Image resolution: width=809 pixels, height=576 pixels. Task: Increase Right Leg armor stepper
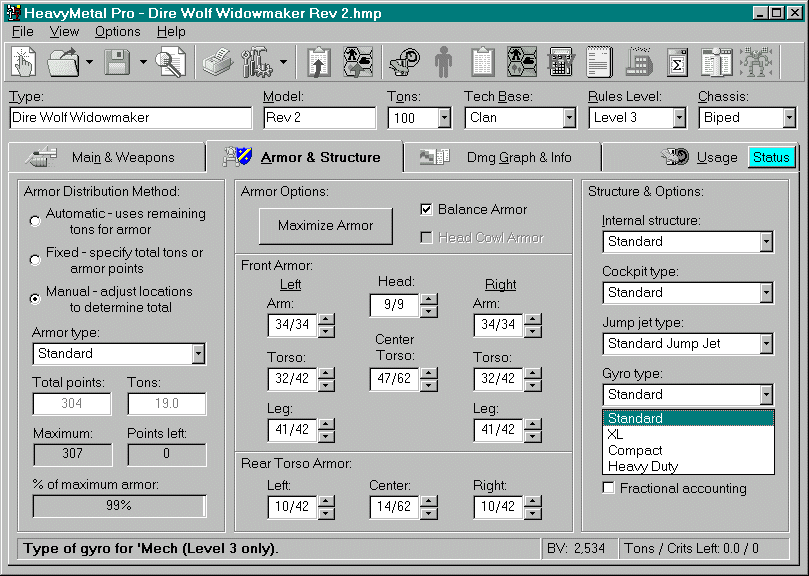click(532, 424)
